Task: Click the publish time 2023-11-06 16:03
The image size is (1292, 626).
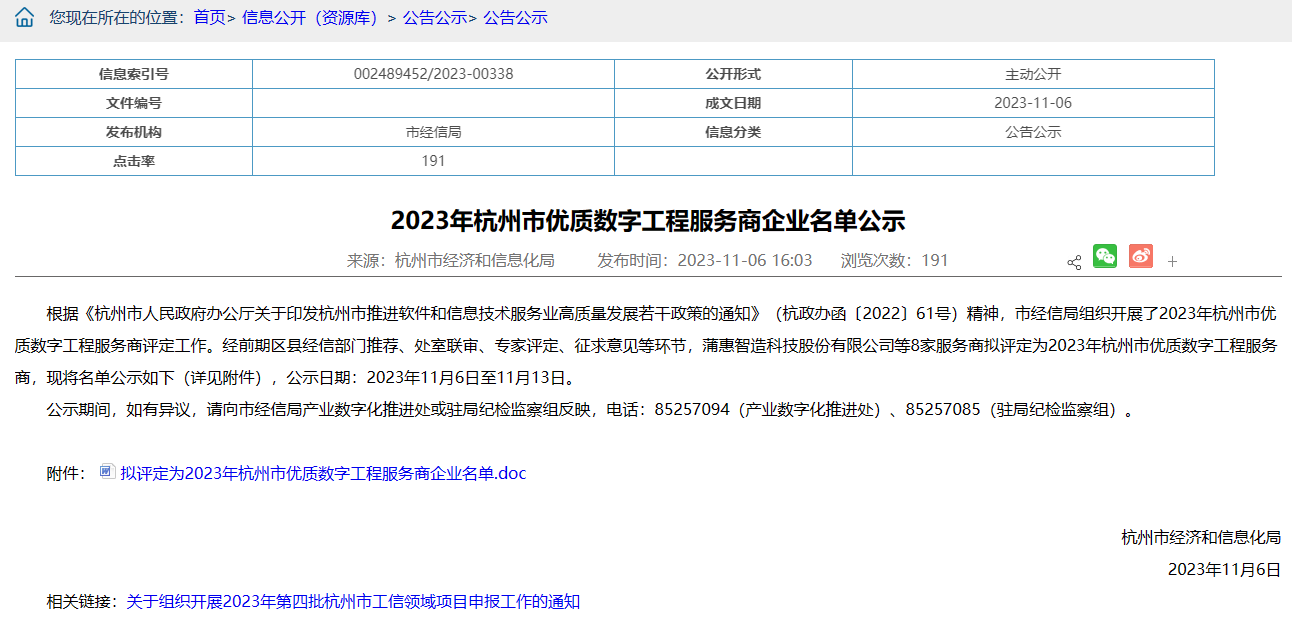Action: coord(745,260)
